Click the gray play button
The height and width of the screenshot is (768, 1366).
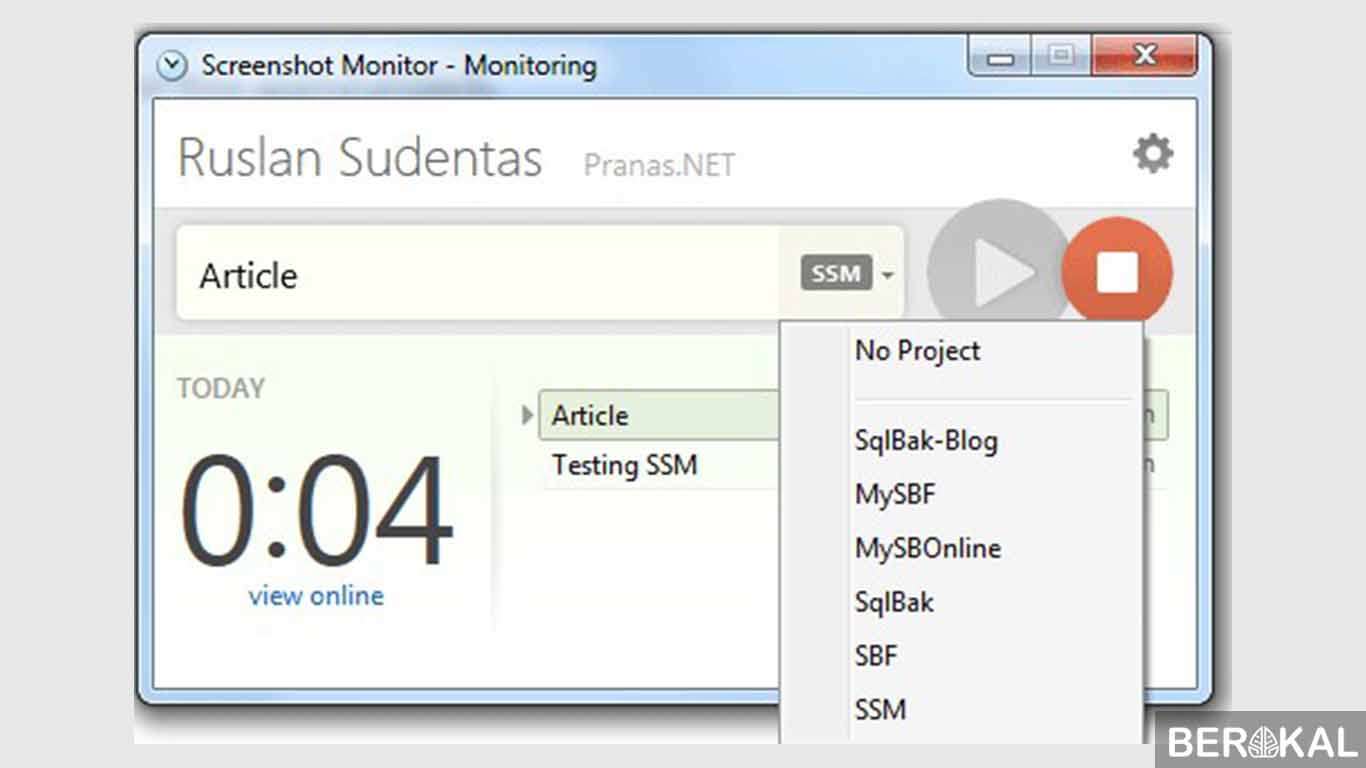pyautogui.click(x=996, y=271)
